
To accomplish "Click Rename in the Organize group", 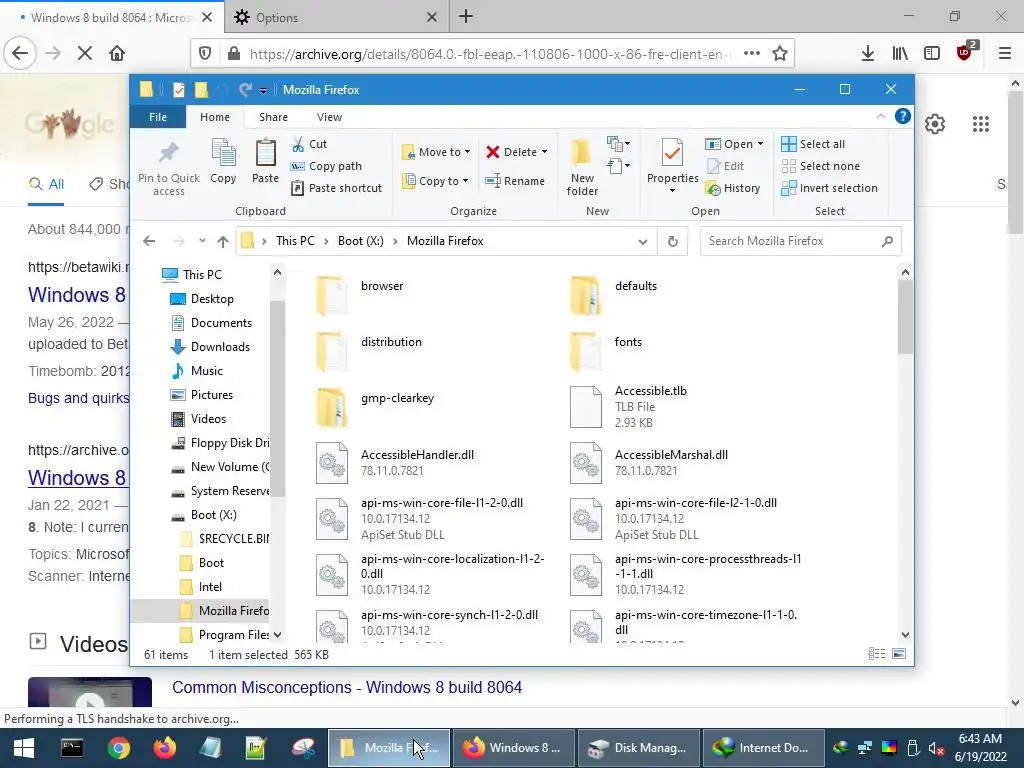I will click(x=515, y=181).
